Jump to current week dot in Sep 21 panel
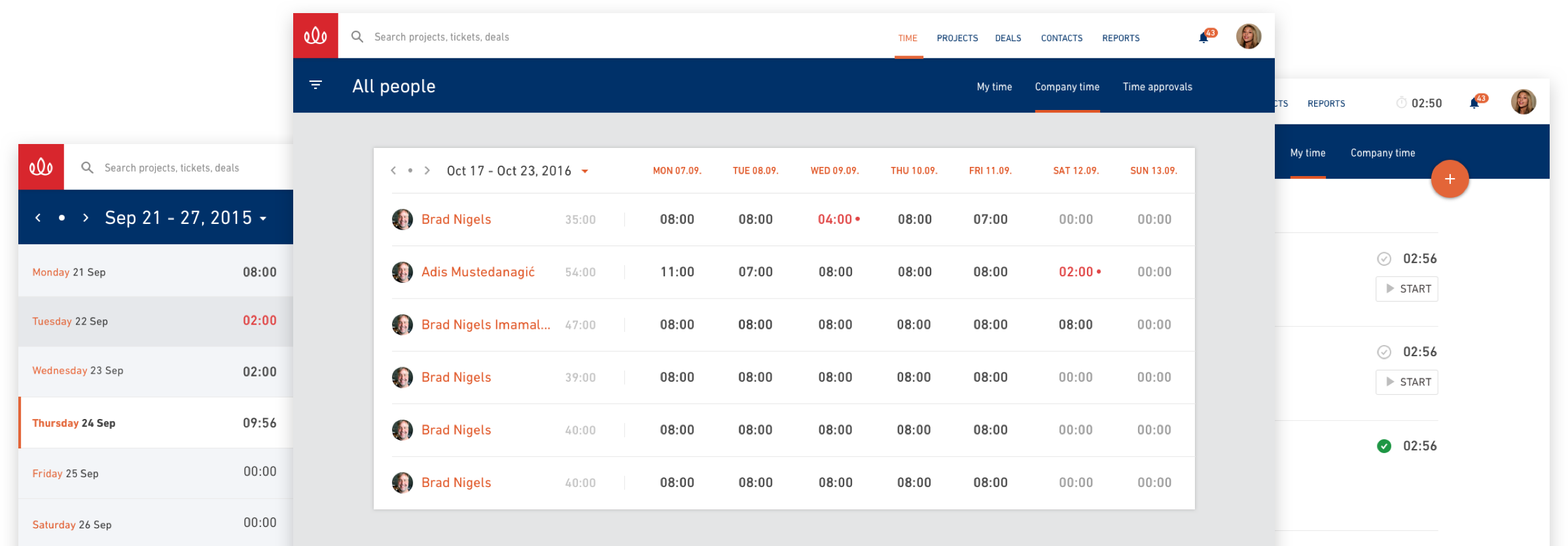 coord(62,218)
